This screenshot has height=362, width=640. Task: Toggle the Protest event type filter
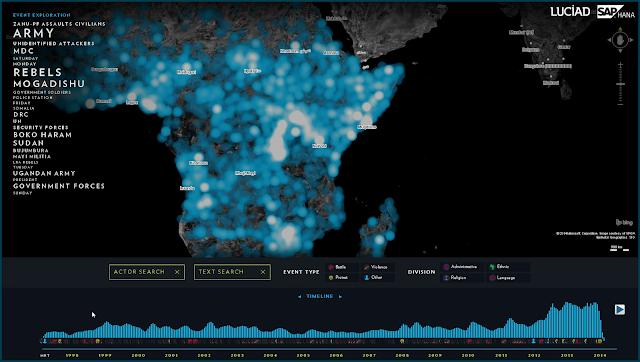pos(342,278)
